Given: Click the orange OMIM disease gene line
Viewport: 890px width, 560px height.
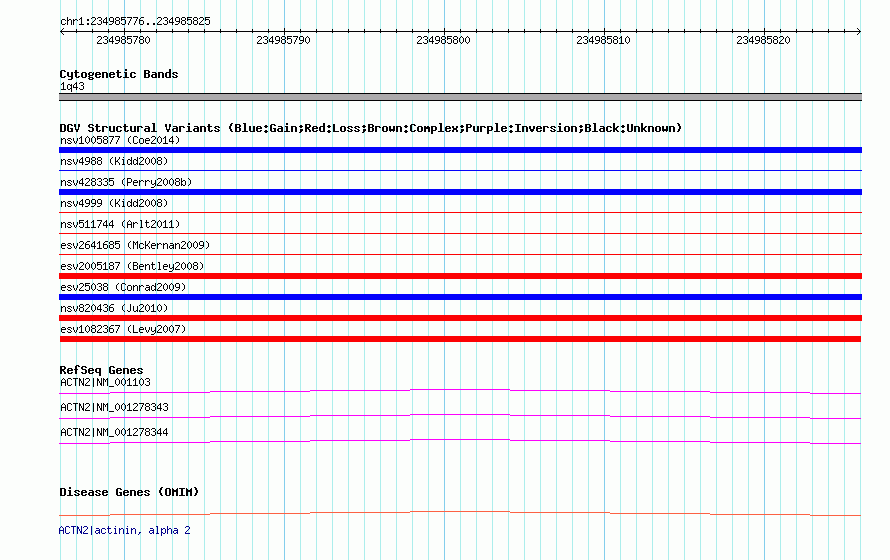Looking at the screenshot, I should pos(460,513).
